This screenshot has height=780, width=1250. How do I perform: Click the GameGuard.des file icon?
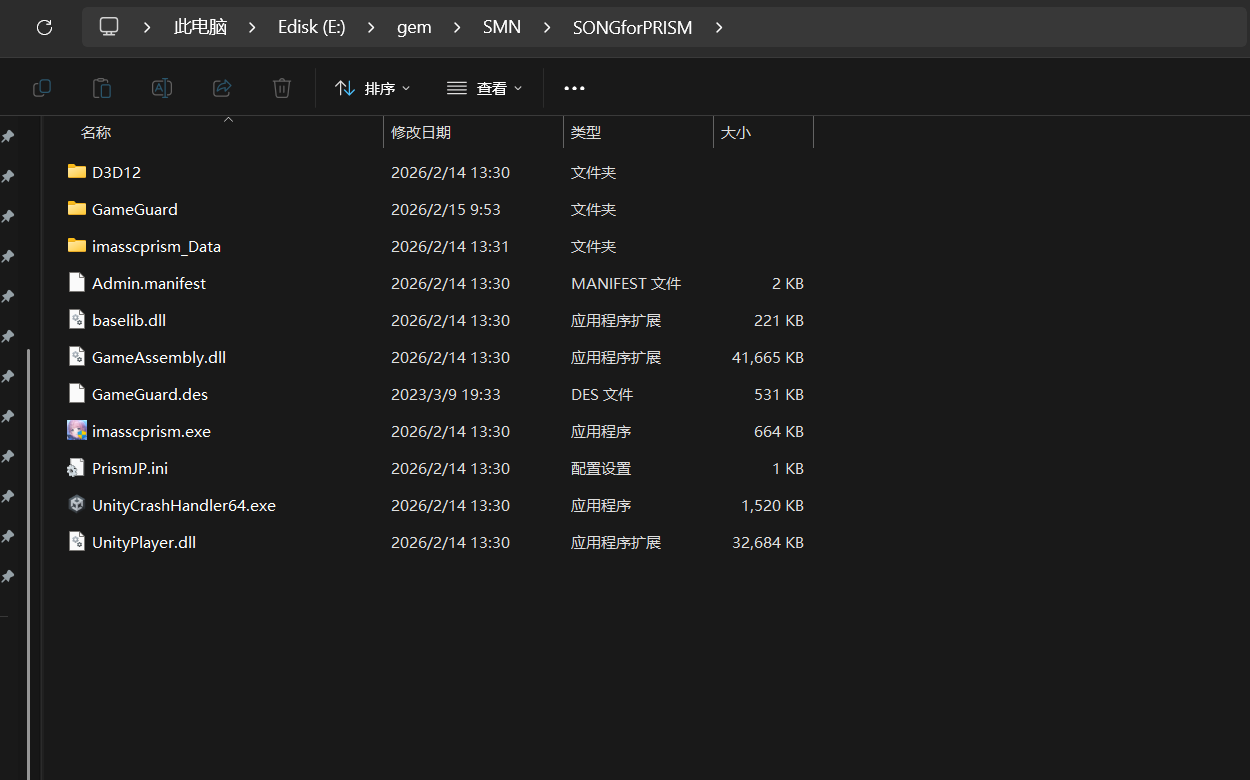coord(77,393)
